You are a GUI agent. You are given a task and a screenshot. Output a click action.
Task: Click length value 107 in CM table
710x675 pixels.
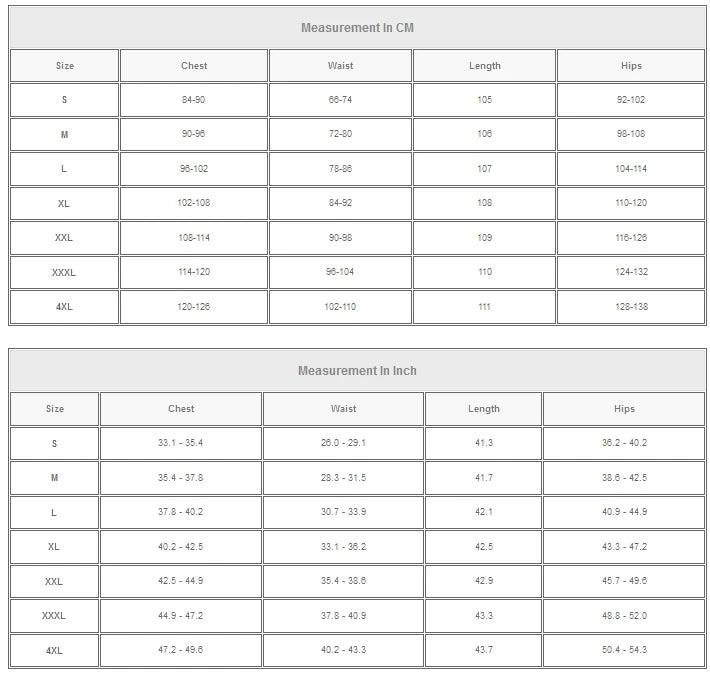484,169
